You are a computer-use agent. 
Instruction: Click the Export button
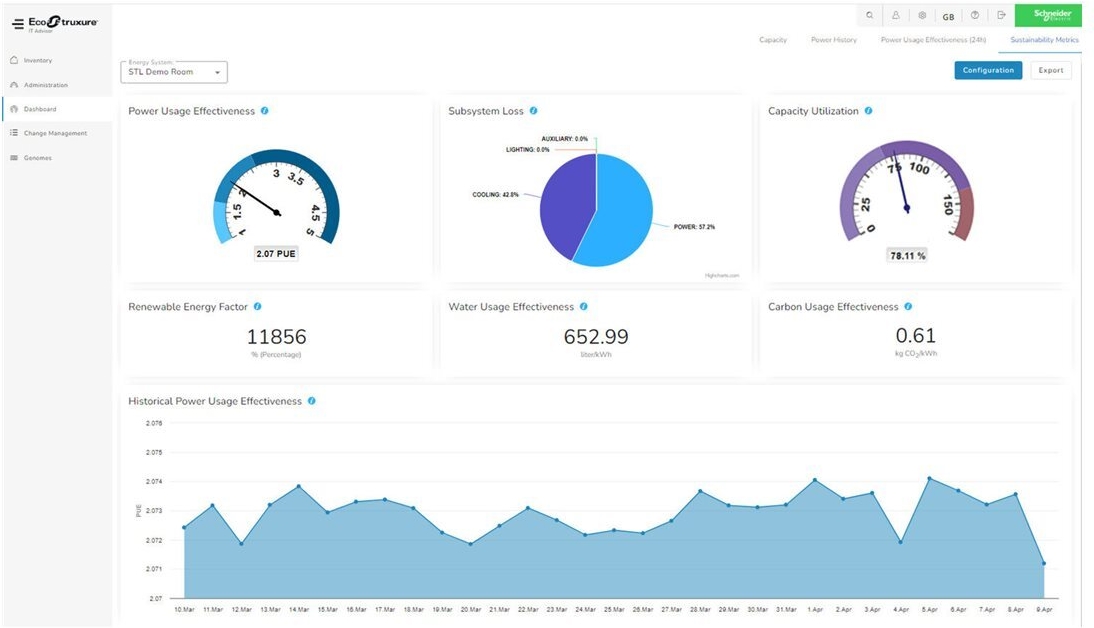point(1051,70)
